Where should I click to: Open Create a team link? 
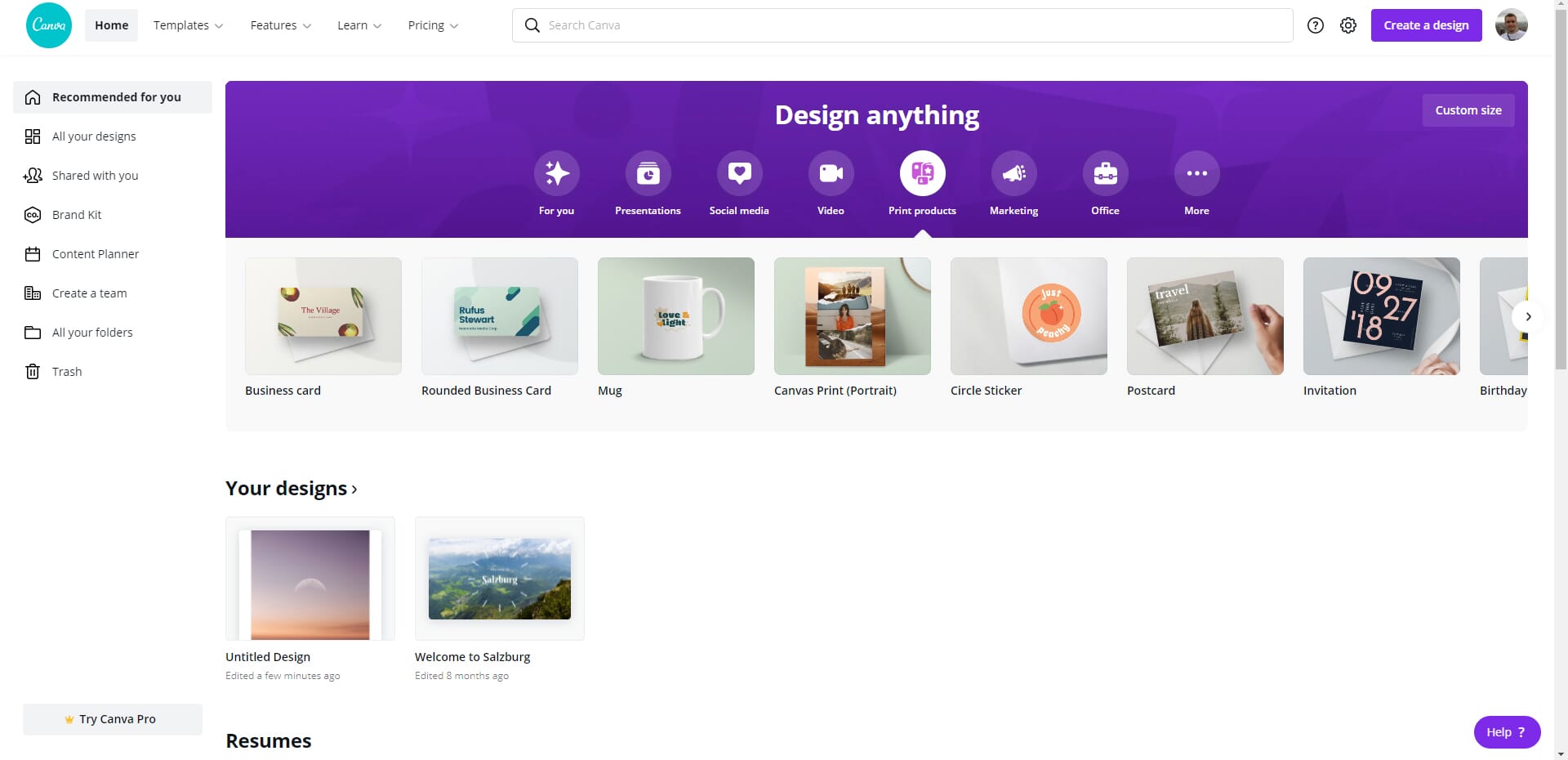pos(89,293)
